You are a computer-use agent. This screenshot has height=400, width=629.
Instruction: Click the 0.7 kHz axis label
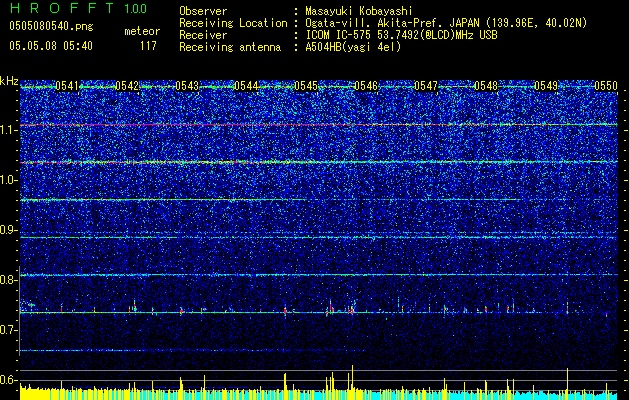click(9, 330)
